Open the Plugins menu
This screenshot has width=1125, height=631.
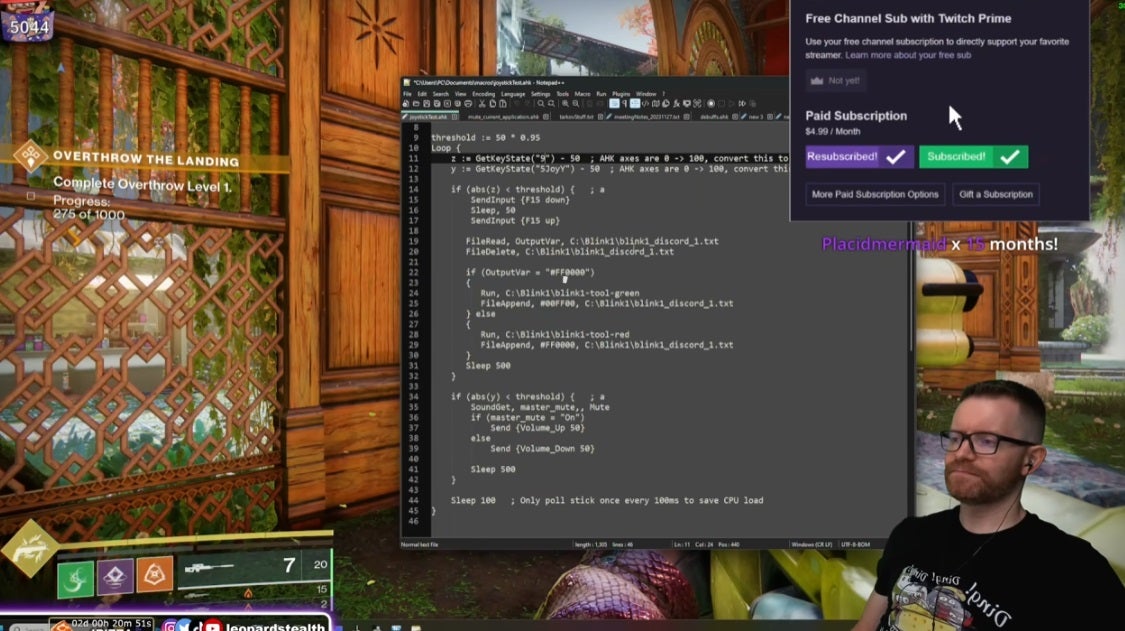(620, 94)
